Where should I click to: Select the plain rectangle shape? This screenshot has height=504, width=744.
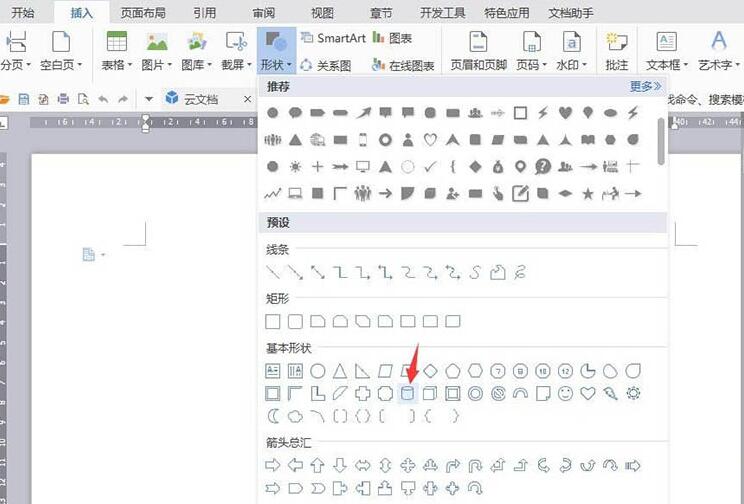(273, 321)
